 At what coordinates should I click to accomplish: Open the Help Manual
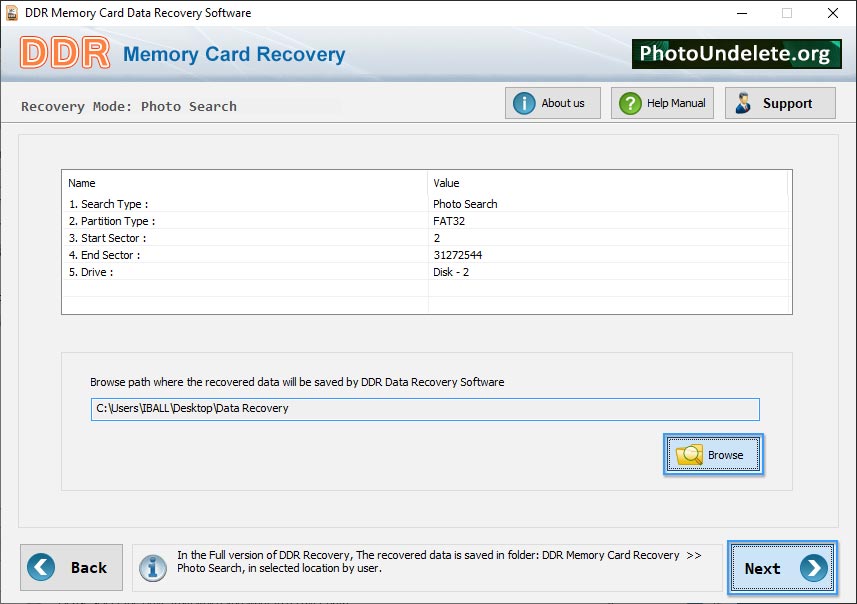662,103
